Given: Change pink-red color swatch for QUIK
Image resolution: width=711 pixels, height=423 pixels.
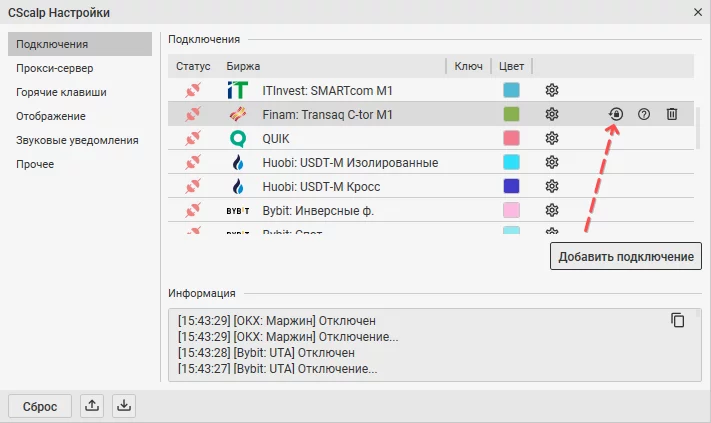Looking at the screenshot, I should tap(511, 138).
